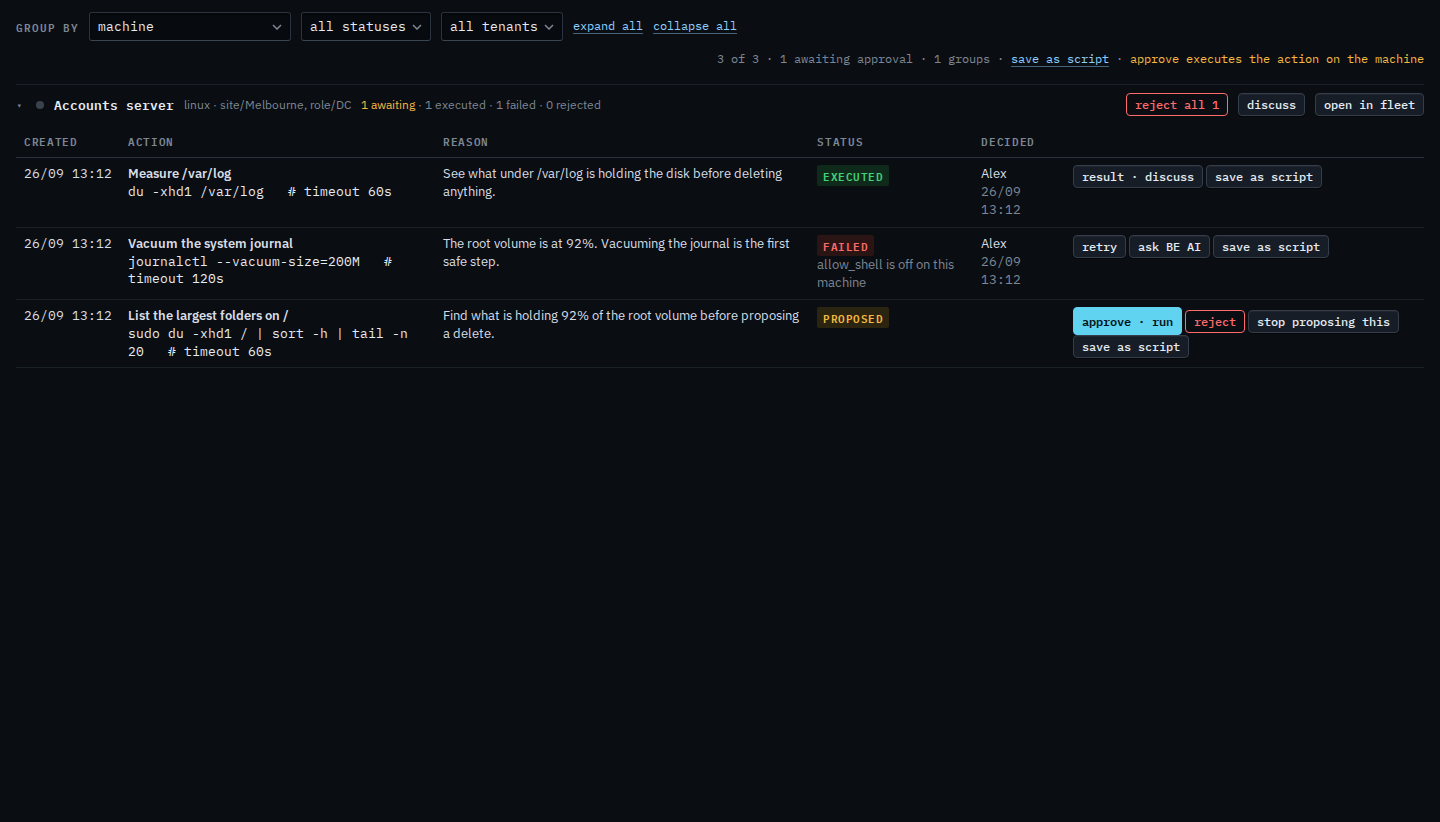This screenshot has height=822, width=1440.
Task: Collapse the Accounts server group arrow
Action: click(19, 105)
